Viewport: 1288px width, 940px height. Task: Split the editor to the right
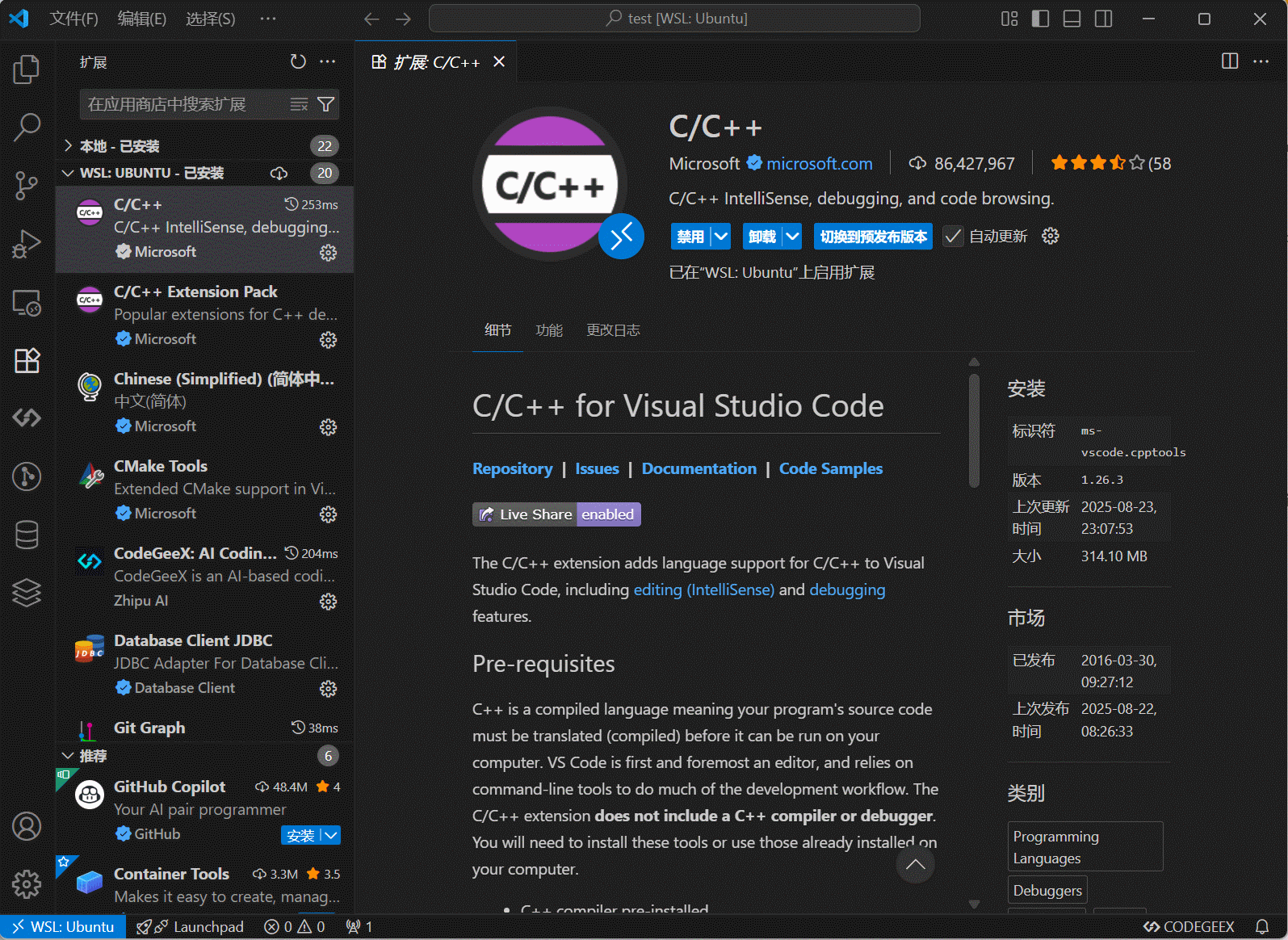tap(1230, 61)
